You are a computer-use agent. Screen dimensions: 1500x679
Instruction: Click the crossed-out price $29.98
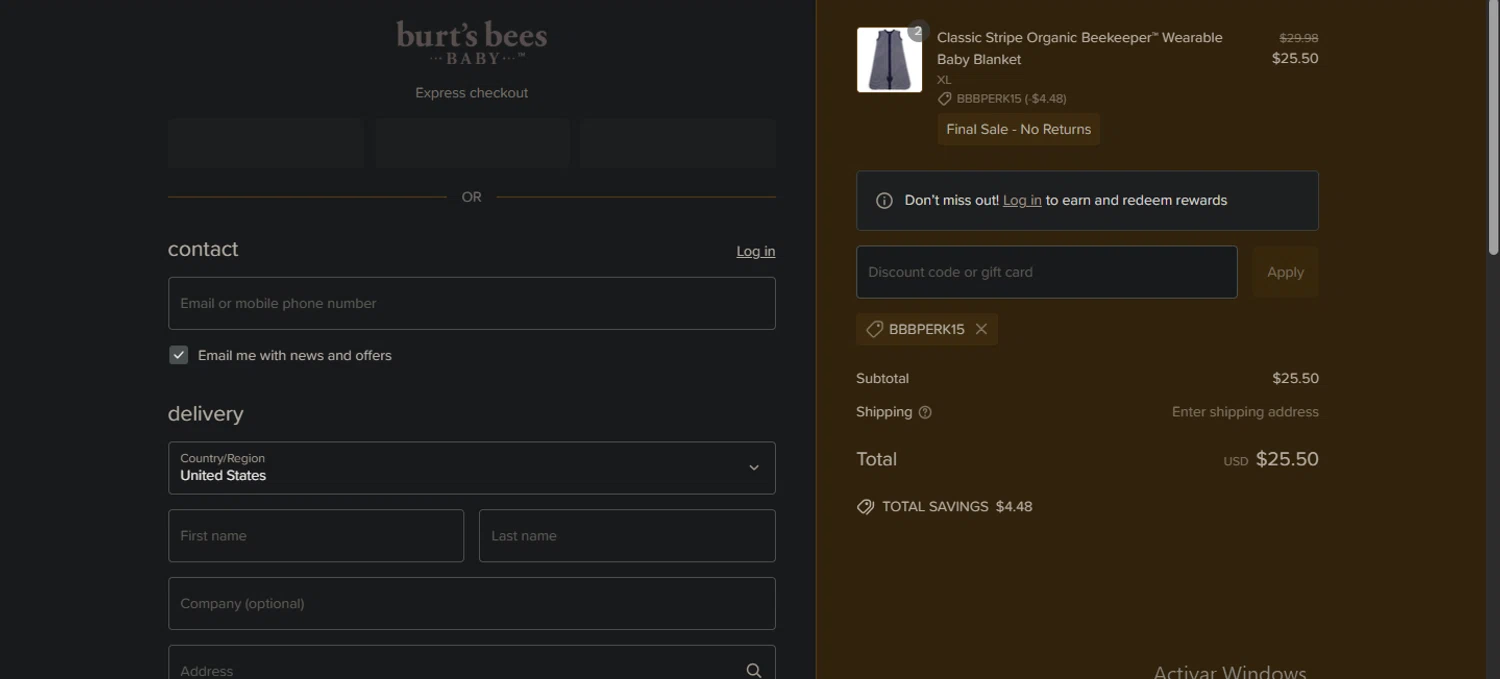[x=1299, y=38]
